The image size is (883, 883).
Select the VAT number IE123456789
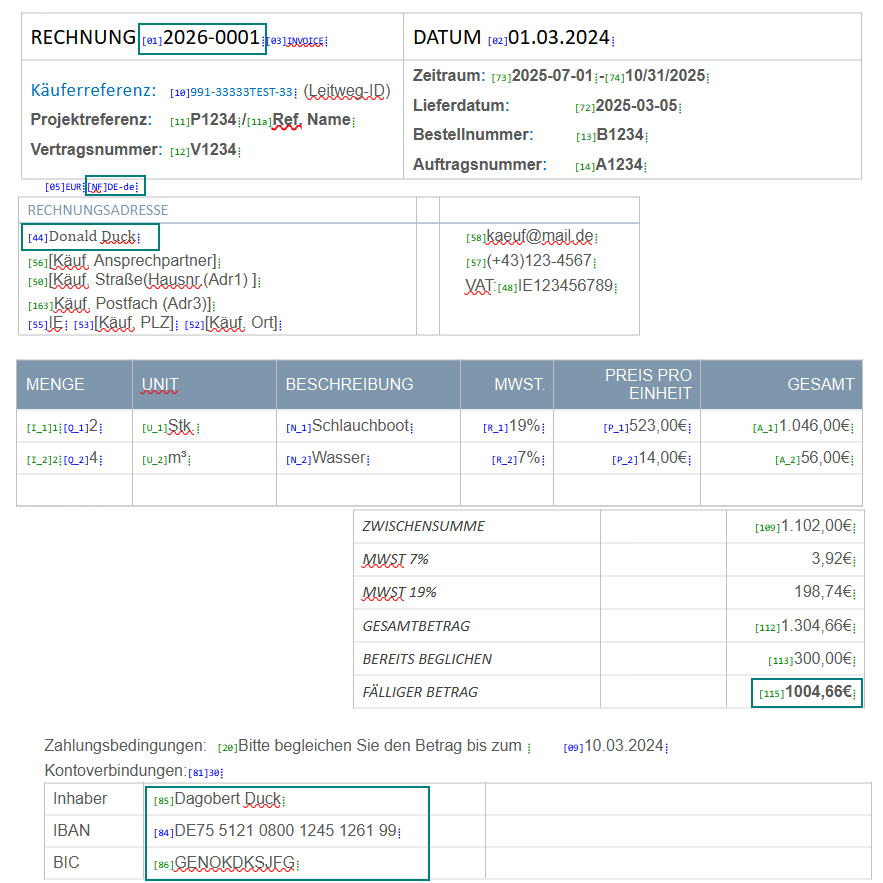pos(564,286)
